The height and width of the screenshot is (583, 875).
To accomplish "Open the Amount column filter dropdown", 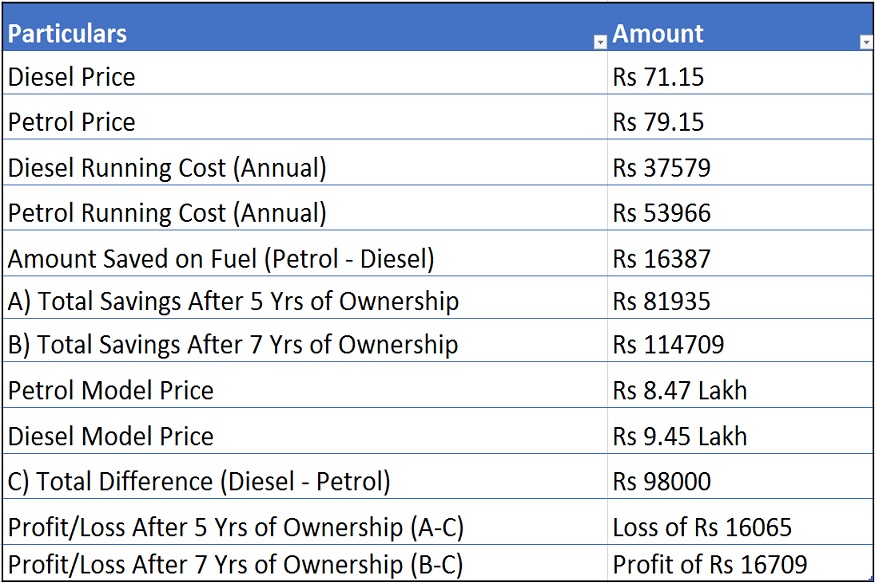I will coord(866,42).
